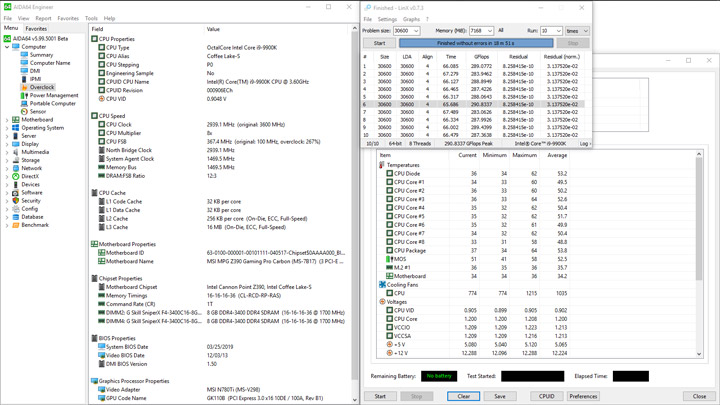Expand the Storage tree node
The height and width of the screenshot is (405, 720).
click(7, 160)
